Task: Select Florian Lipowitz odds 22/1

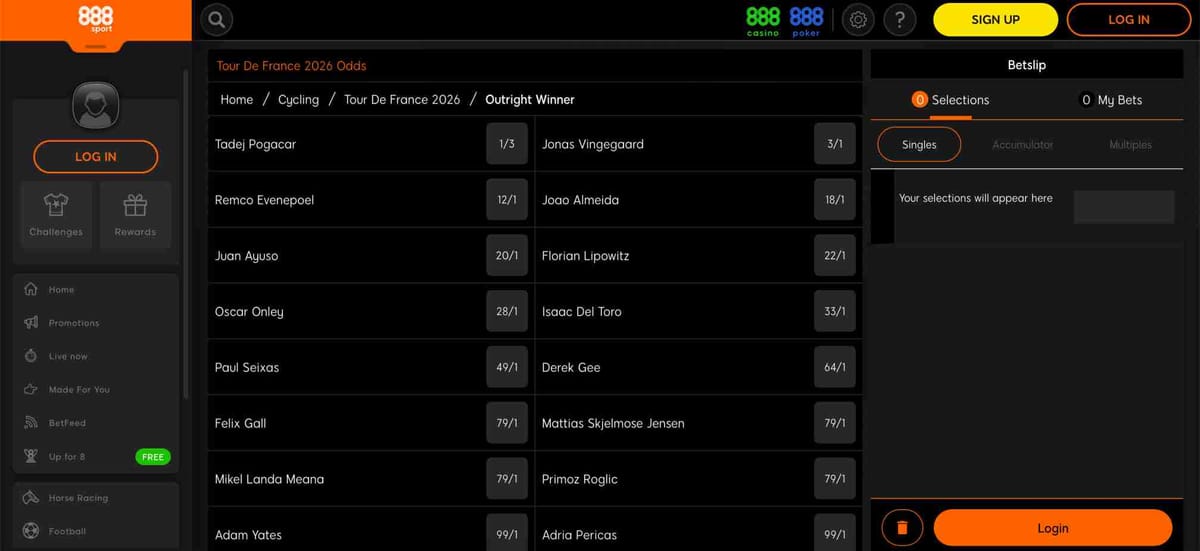Action: (835, 256)
